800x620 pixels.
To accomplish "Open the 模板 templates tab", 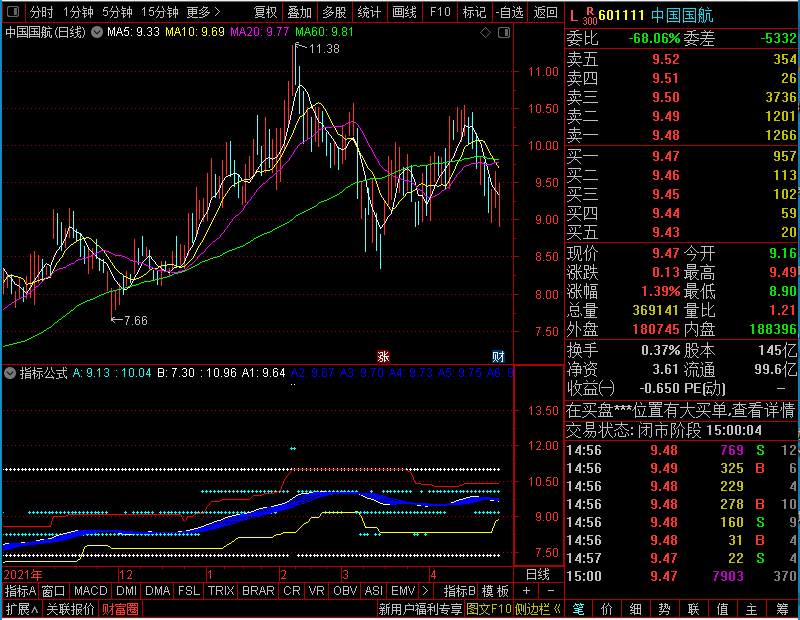I will 495,591.
